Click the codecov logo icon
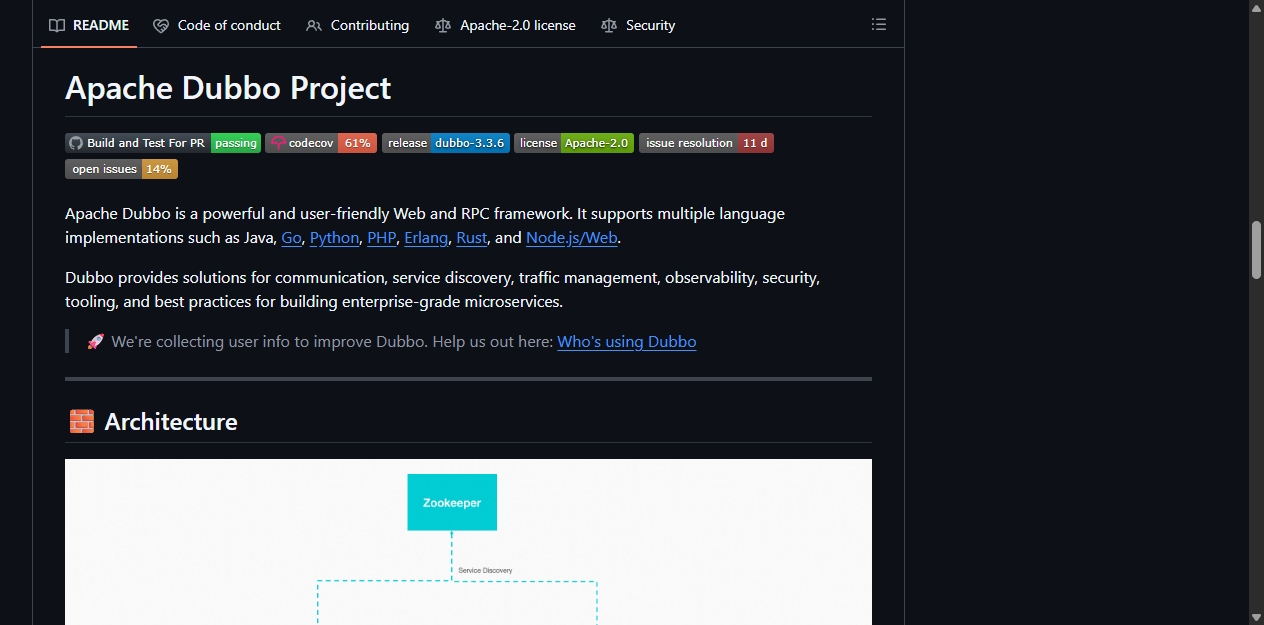The height and width of the screenshot is (625, 1264). point(278,143)
